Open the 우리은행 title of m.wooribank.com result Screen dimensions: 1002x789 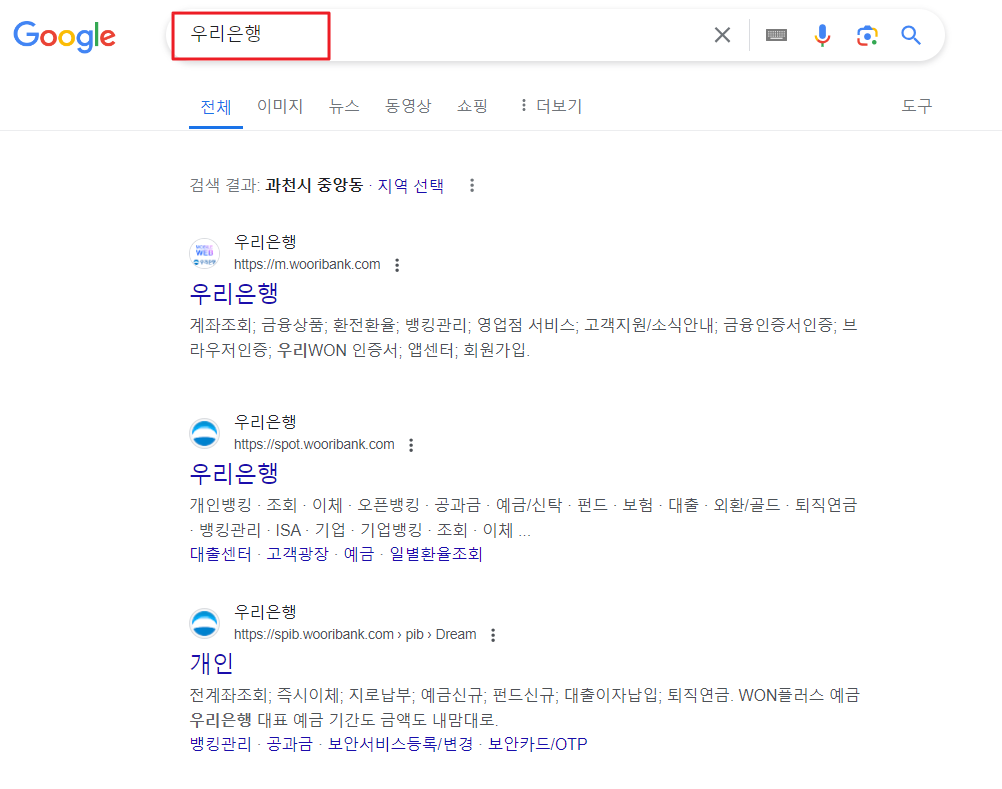click(234, 293)
